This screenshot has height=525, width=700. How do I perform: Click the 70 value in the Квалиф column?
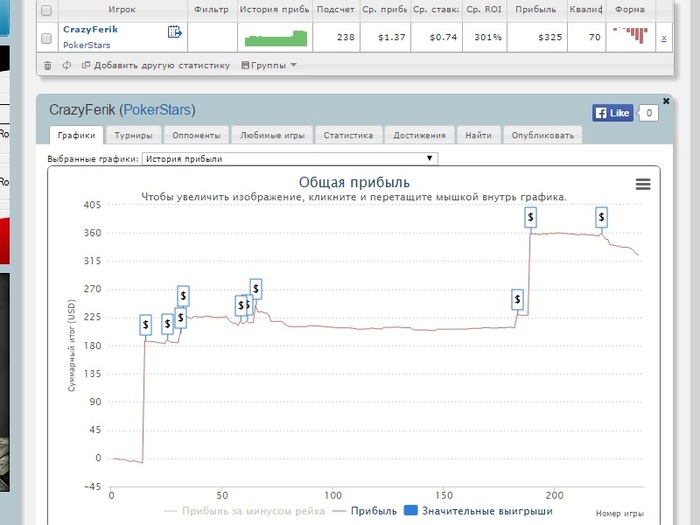click(595, 38)
